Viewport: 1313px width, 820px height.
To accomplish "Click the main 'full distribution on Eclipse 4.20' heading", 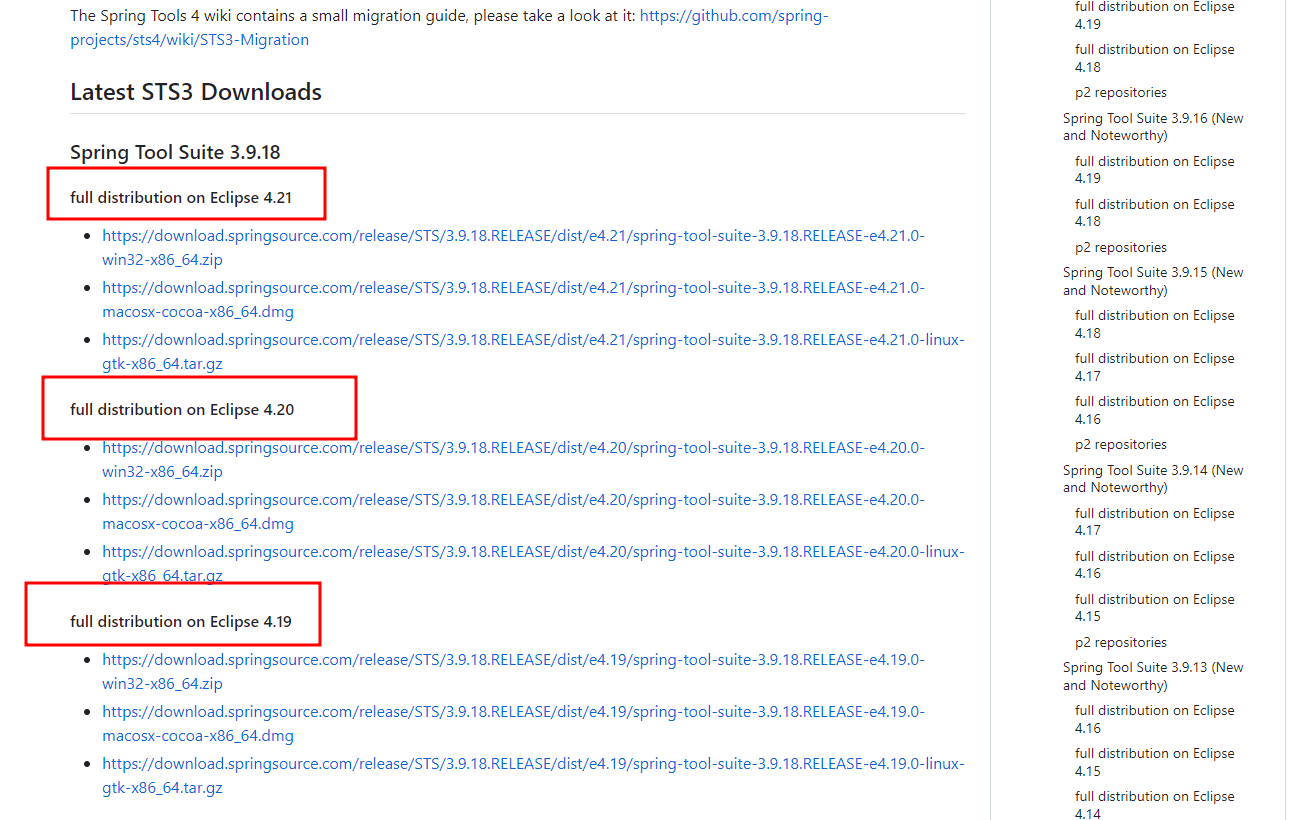I will [x=182, y=409].
